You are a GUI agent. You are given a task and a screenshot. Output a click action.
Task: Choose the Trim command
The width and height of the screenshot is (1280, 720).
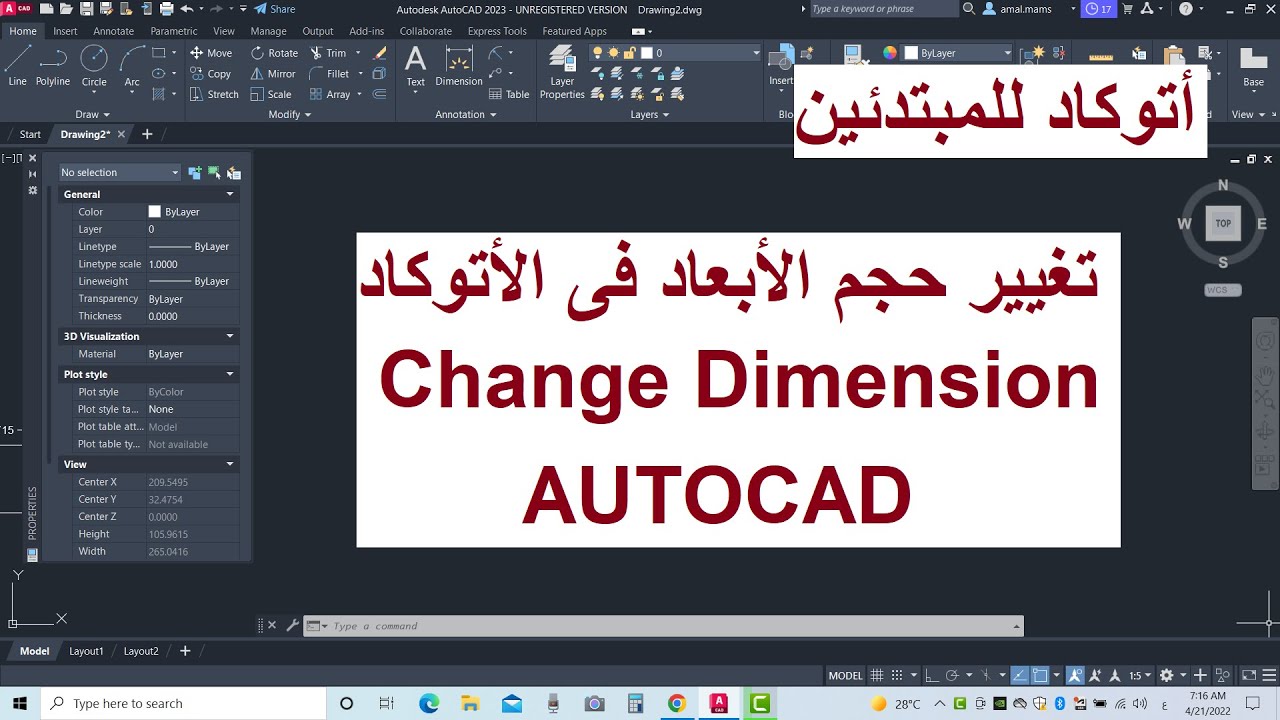tap(328, 53)
